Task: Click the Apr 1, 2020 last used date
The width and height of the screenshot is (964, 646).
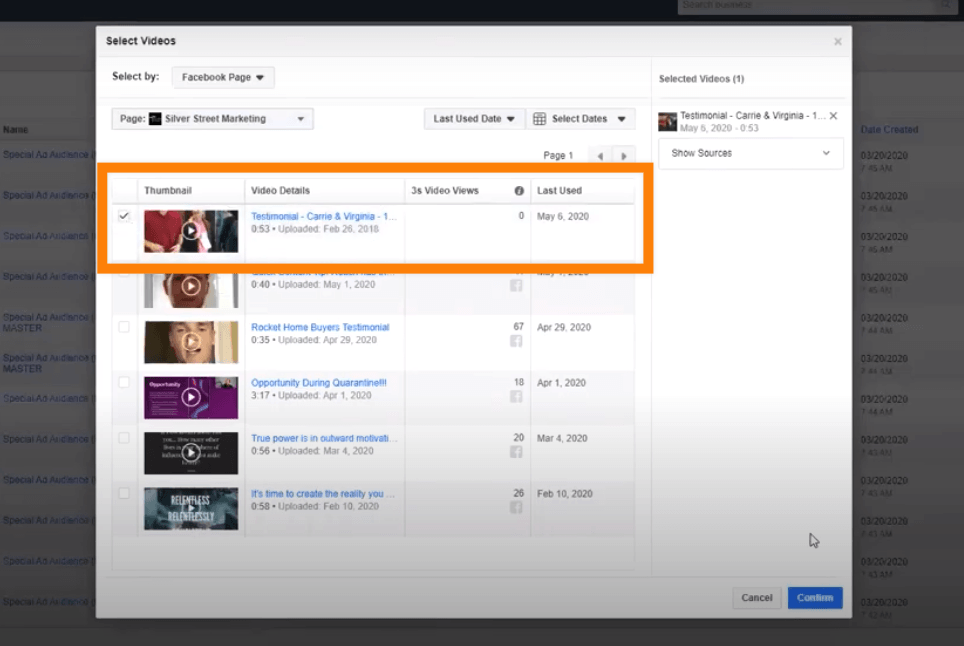Action: point(561,382)
